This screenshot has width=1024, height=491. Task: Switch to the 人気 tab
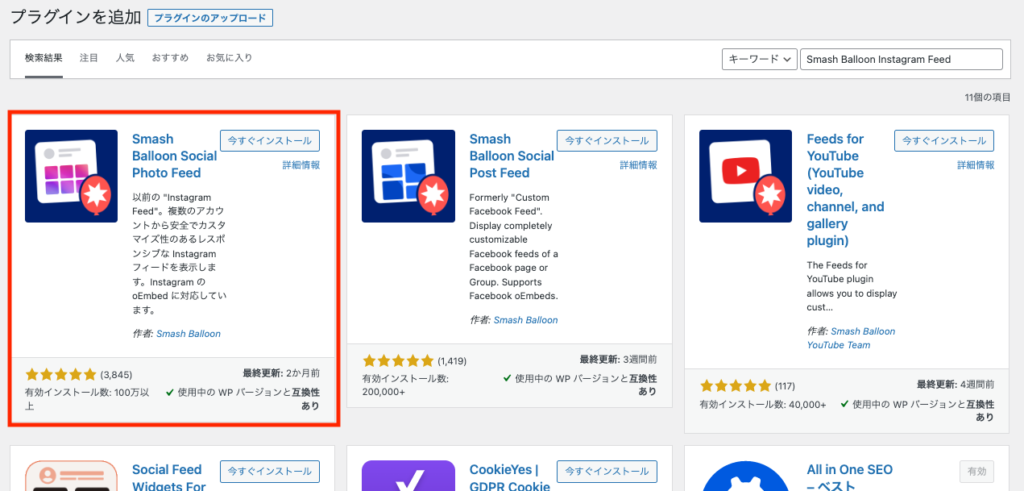coord(125,58)
